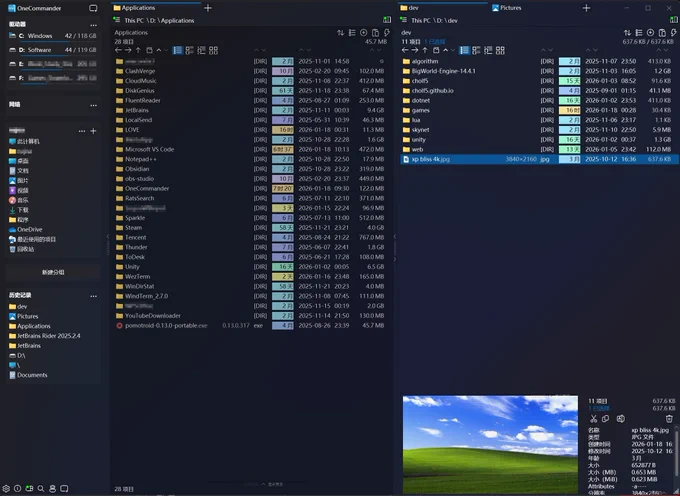
Task: Expand the up-caret history in Applications toolbar
Action: tap(159, 50)
